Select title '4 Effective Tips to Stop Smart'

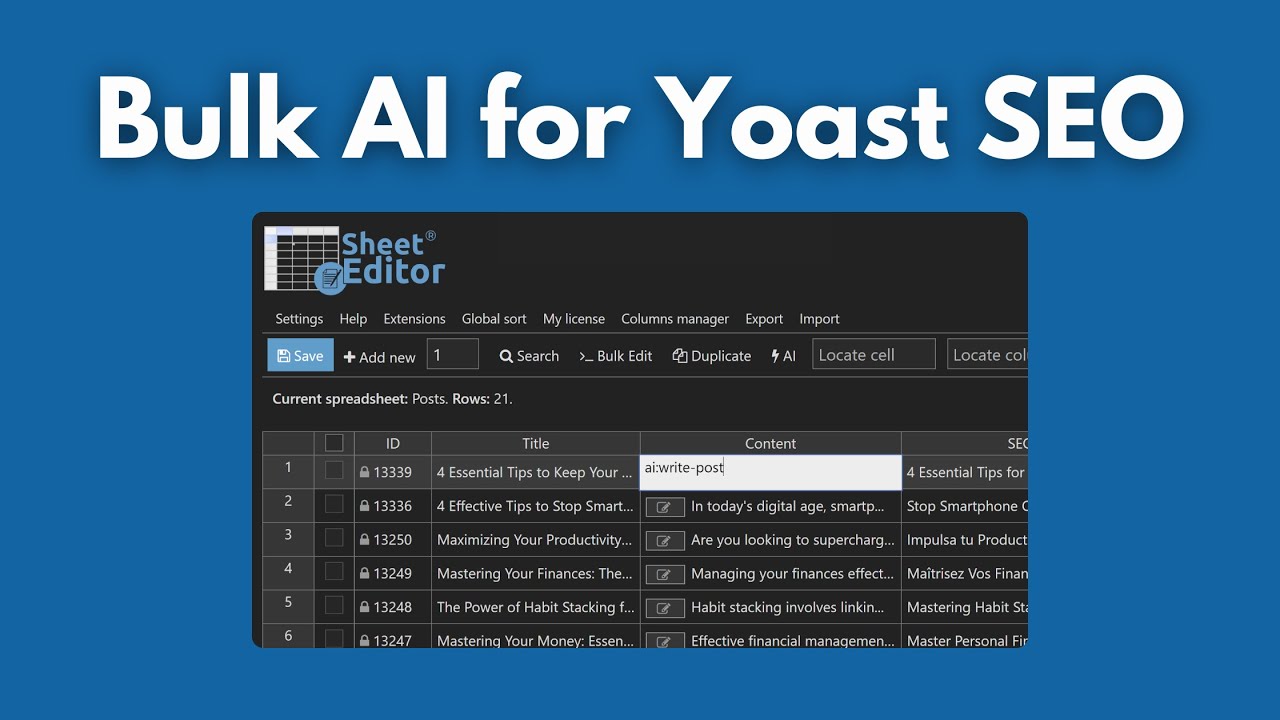pyautogui.click(x=535, y=506)
